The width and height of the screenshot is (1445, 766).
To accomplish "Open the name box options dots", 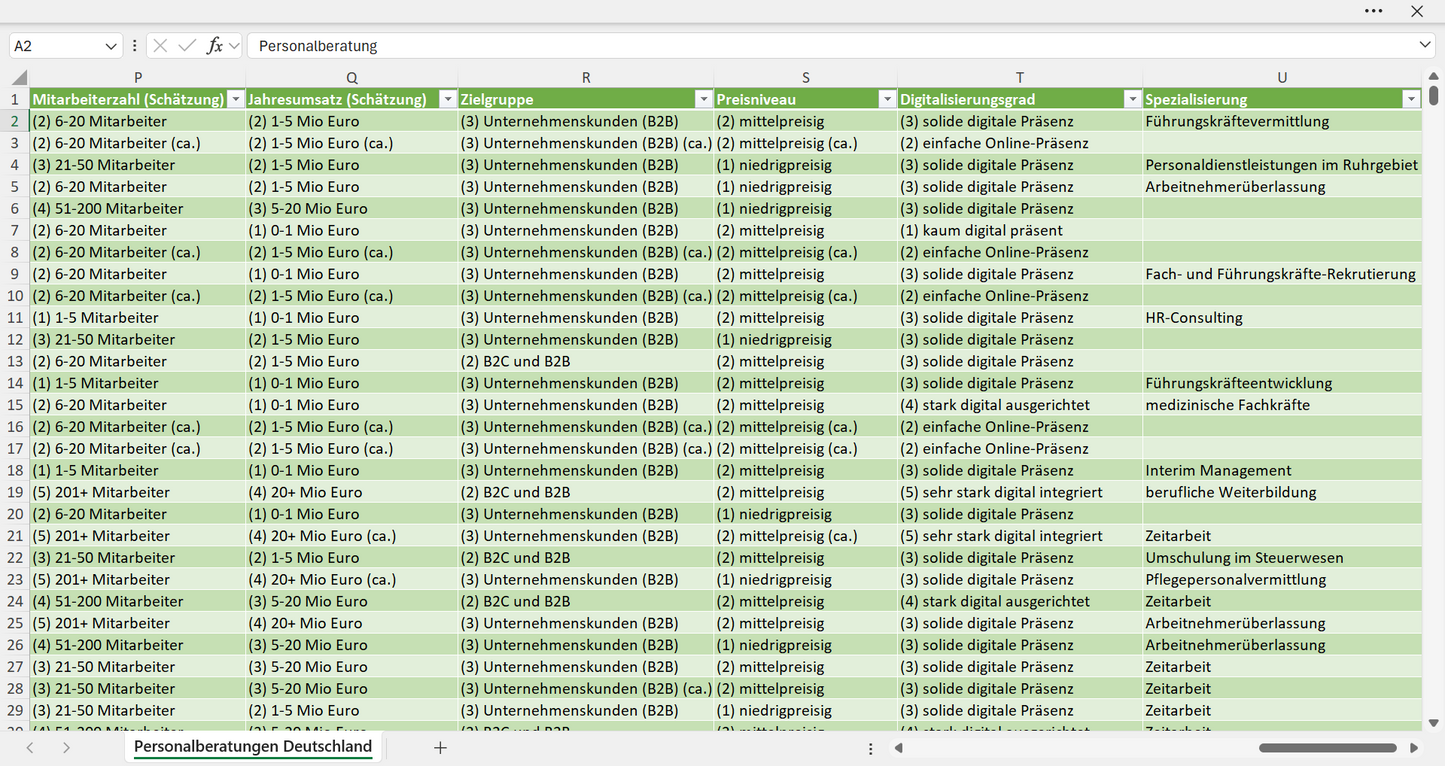I will 135,46.
